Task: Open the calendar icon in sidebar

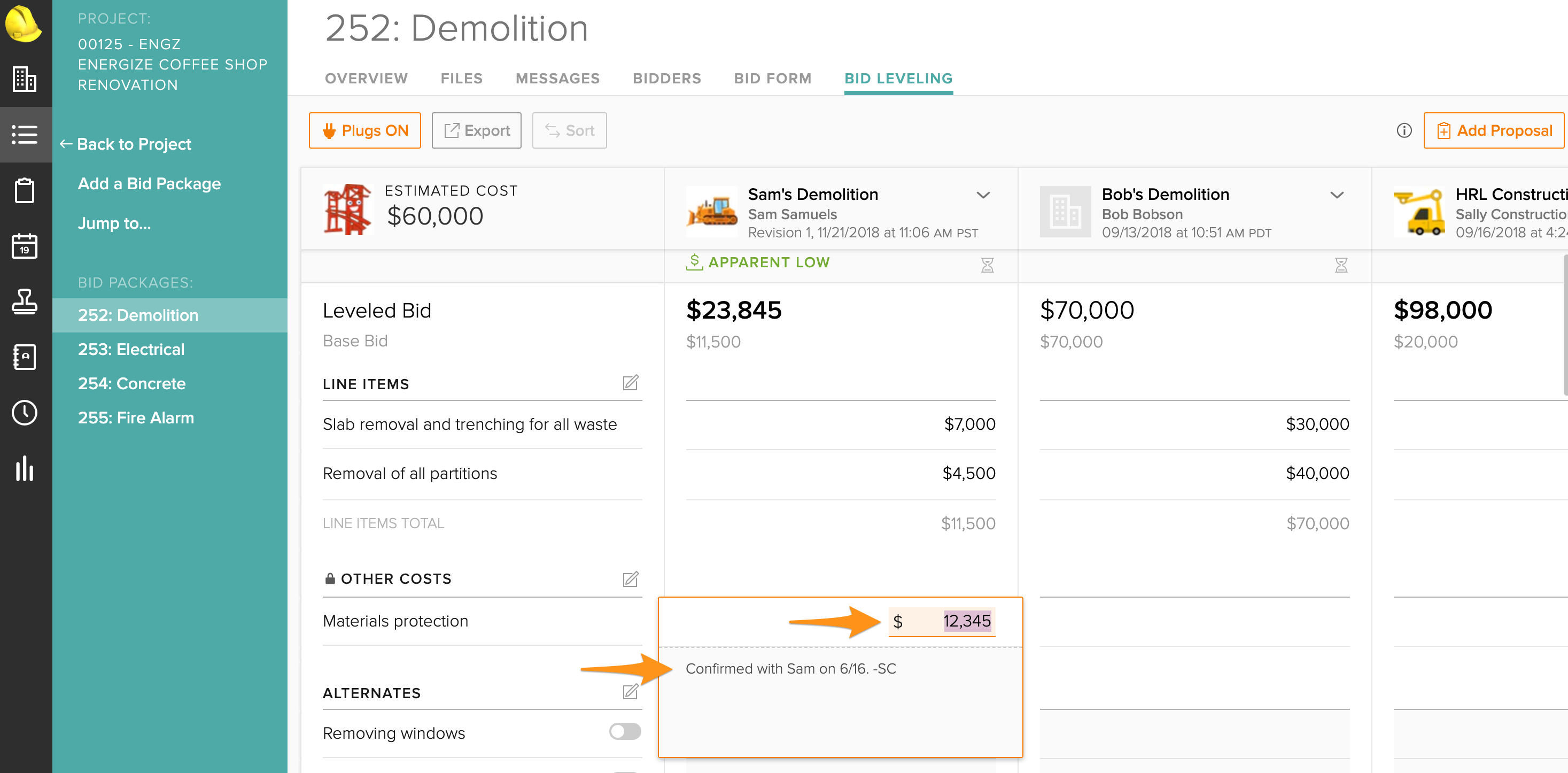Action: [25, 246]
